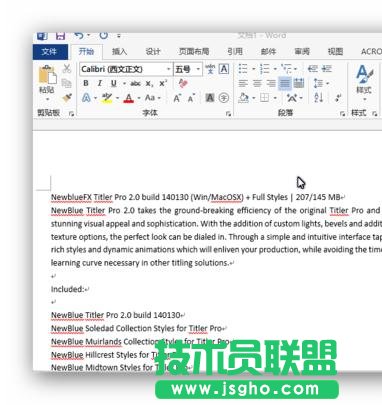The width and height of the screenshot is (382, 405).
Task: Apply character border A icon
Action: [224, 69]
